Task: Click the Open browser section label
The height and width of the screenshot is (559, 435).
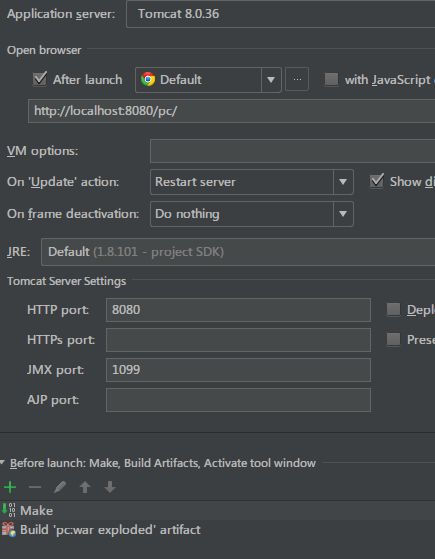Action: tap(44, 50)
